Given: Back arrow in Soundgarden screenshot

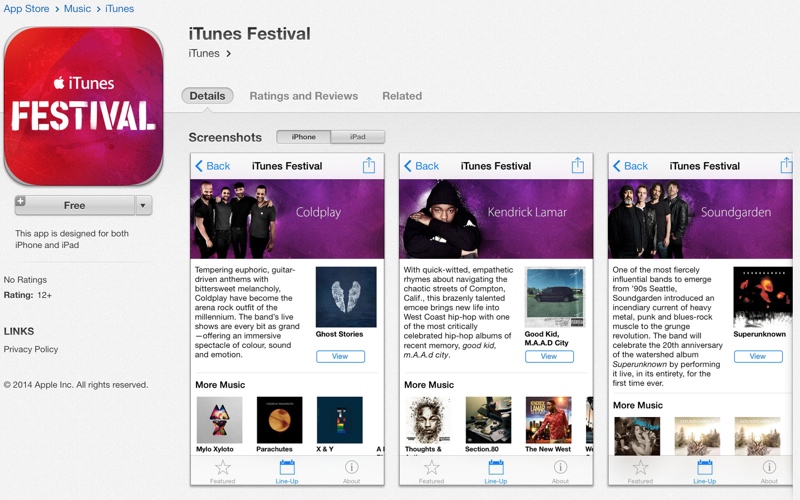Looking at the screenshot, I should 616,166.
